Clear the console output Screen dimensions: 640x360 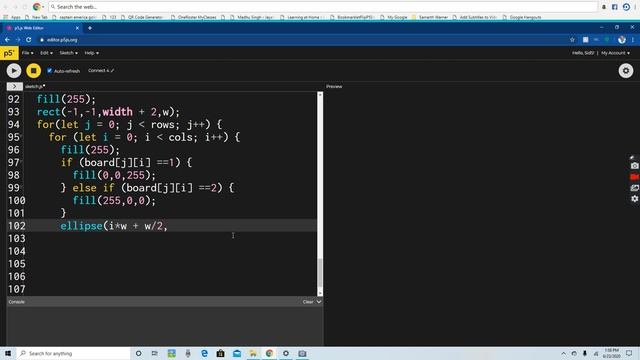coord(308,302)
